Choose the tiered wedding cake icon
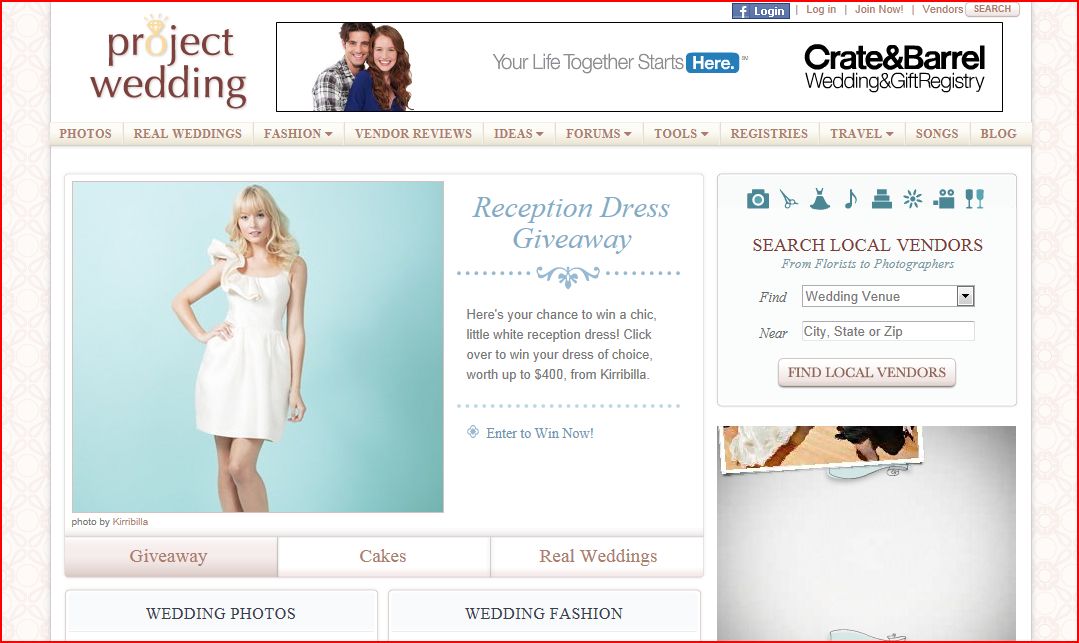The image size is (1079, 643). coord(881,199)
